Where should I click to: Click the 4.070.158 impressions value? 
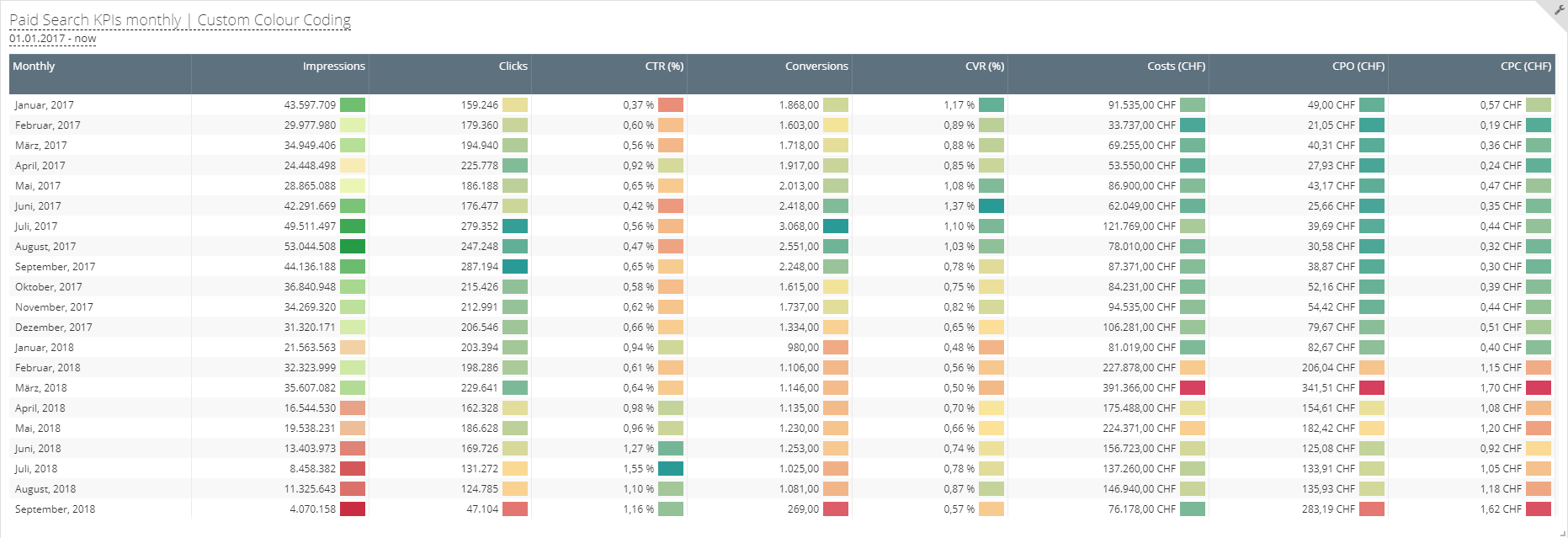point(313,509)
